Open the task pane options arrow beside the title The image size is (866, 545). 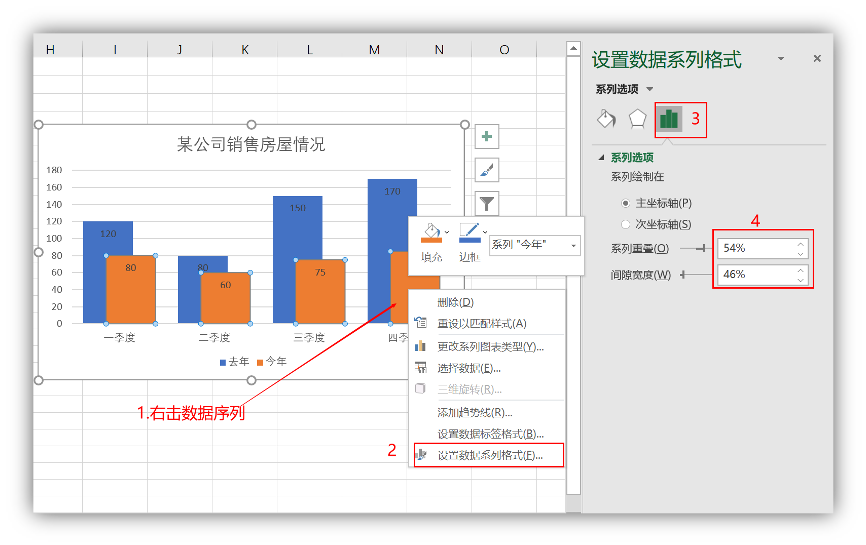[781, 59]
